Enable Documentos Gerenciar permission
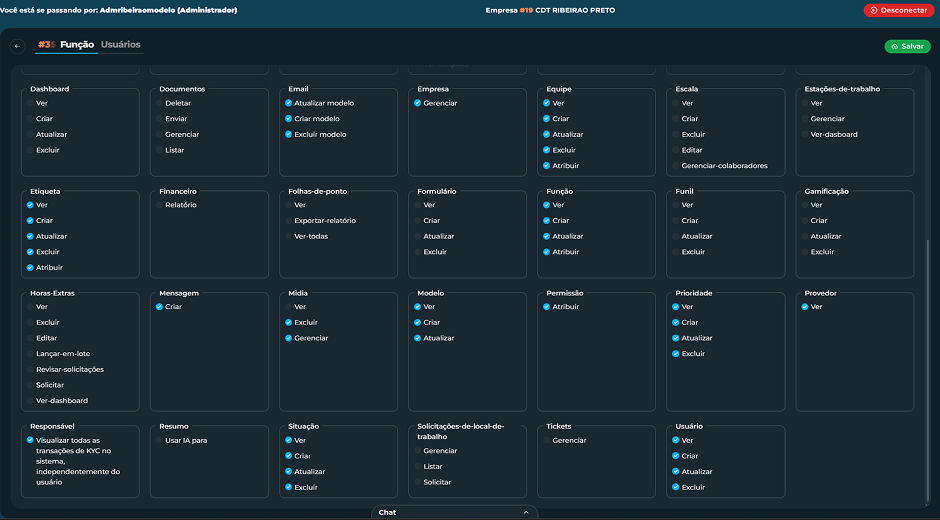 point(159,134)
